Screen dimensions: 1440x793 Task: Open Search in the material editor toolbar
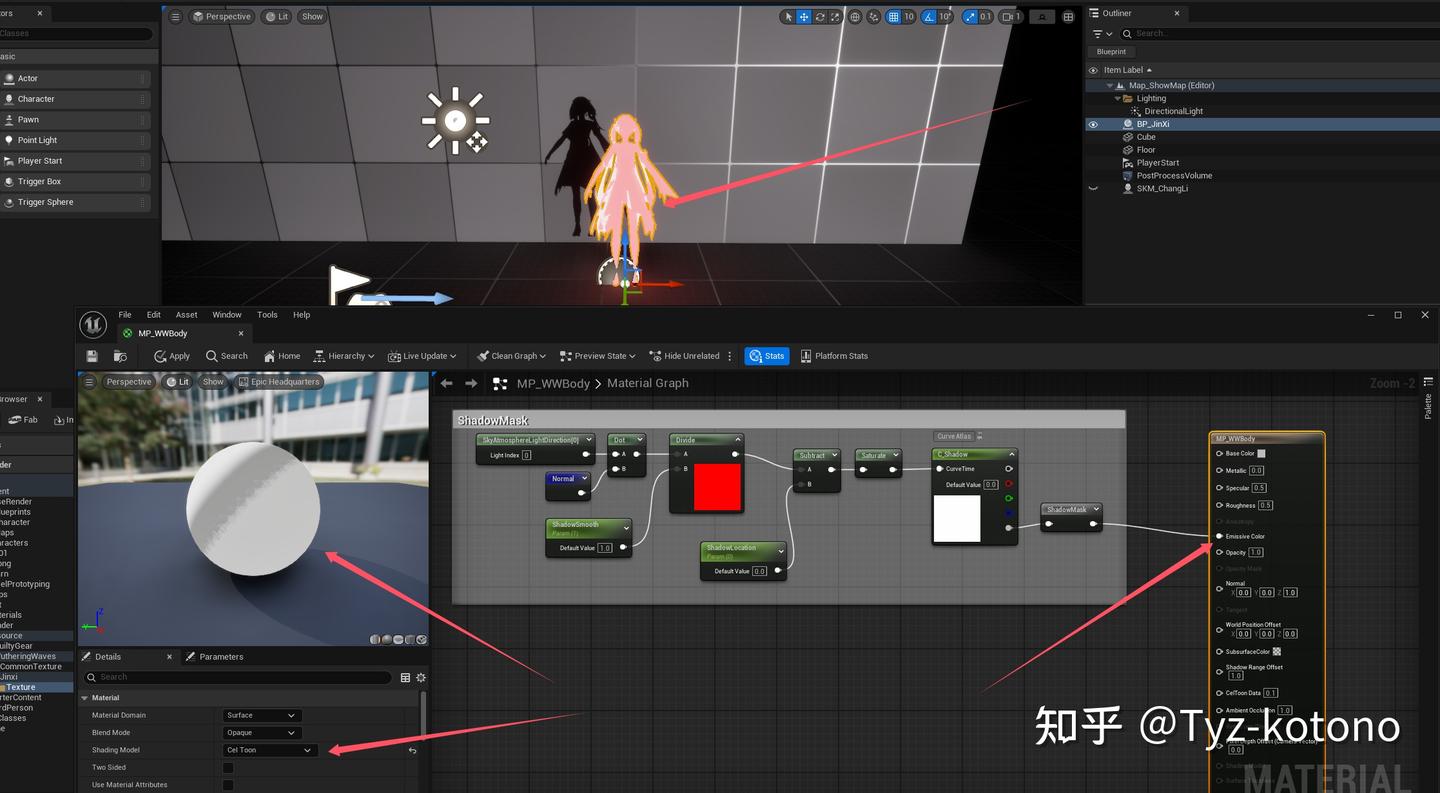click(x=227, y=355)
